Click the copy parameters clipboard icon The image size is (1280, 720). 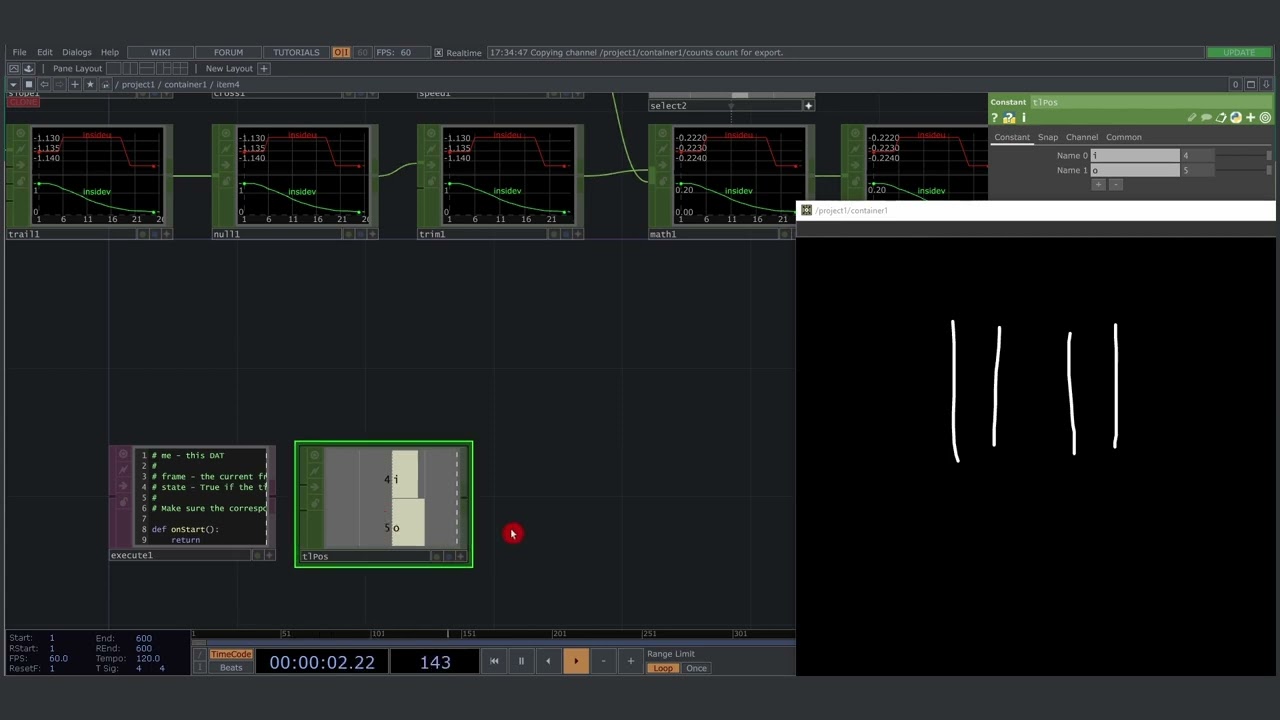coord(1221,118)
